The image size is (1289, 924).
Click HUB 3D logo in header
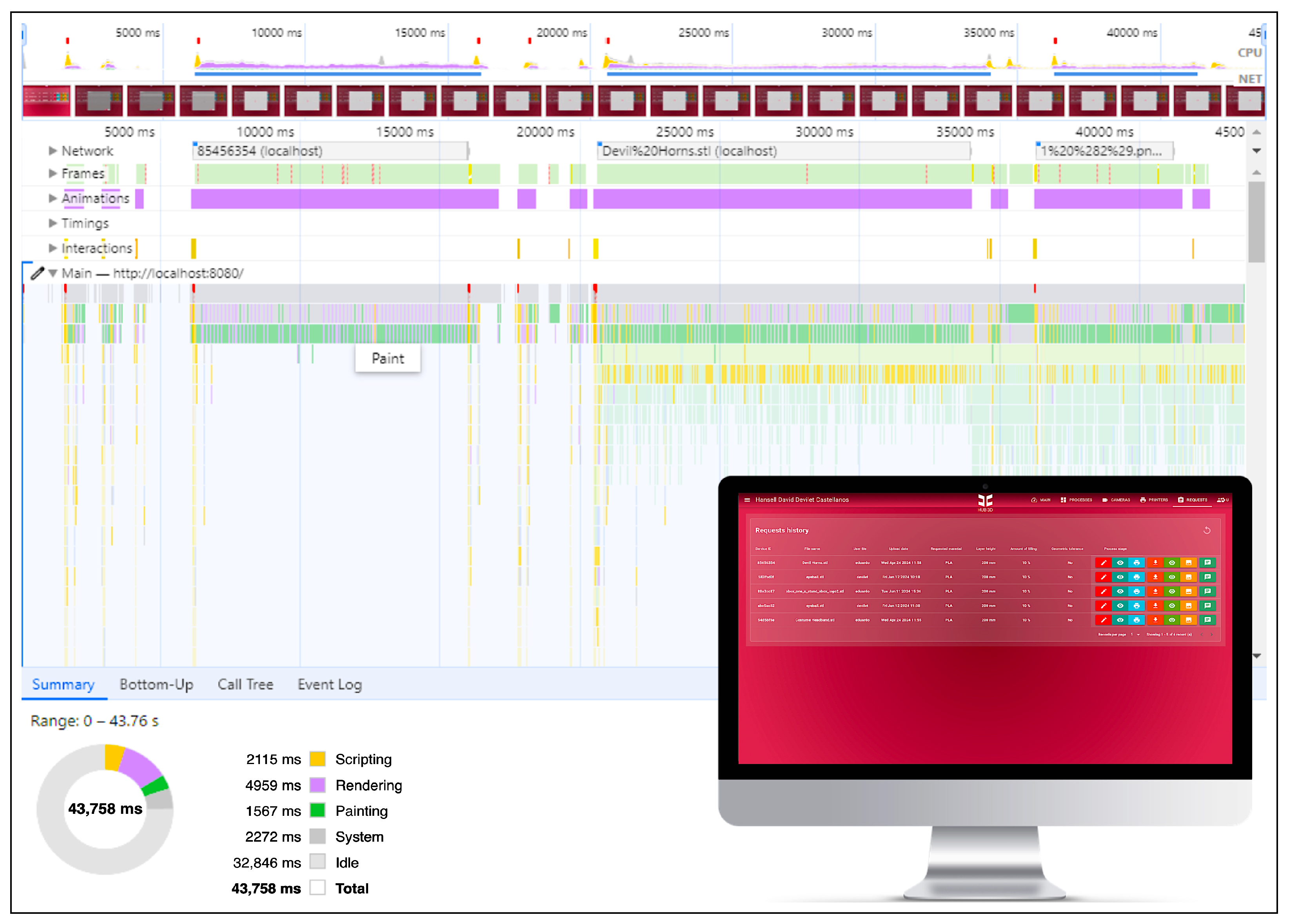point(985,501)
